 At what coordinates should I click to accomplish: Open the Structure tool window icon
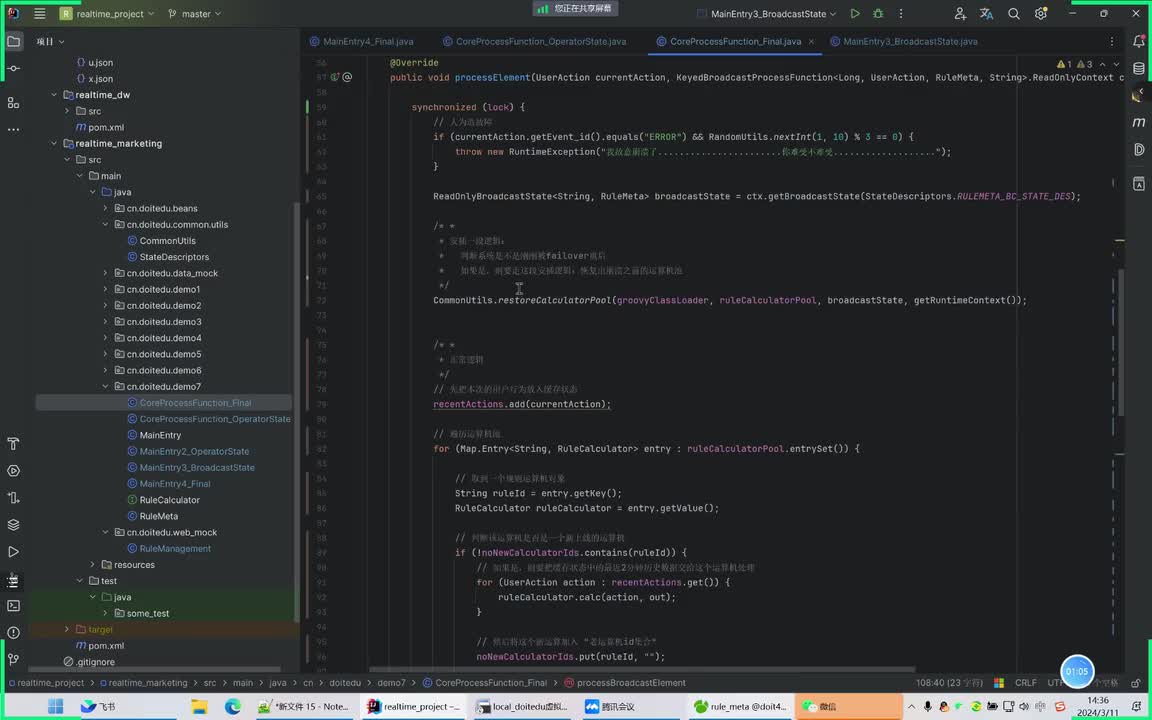point(13,103)
